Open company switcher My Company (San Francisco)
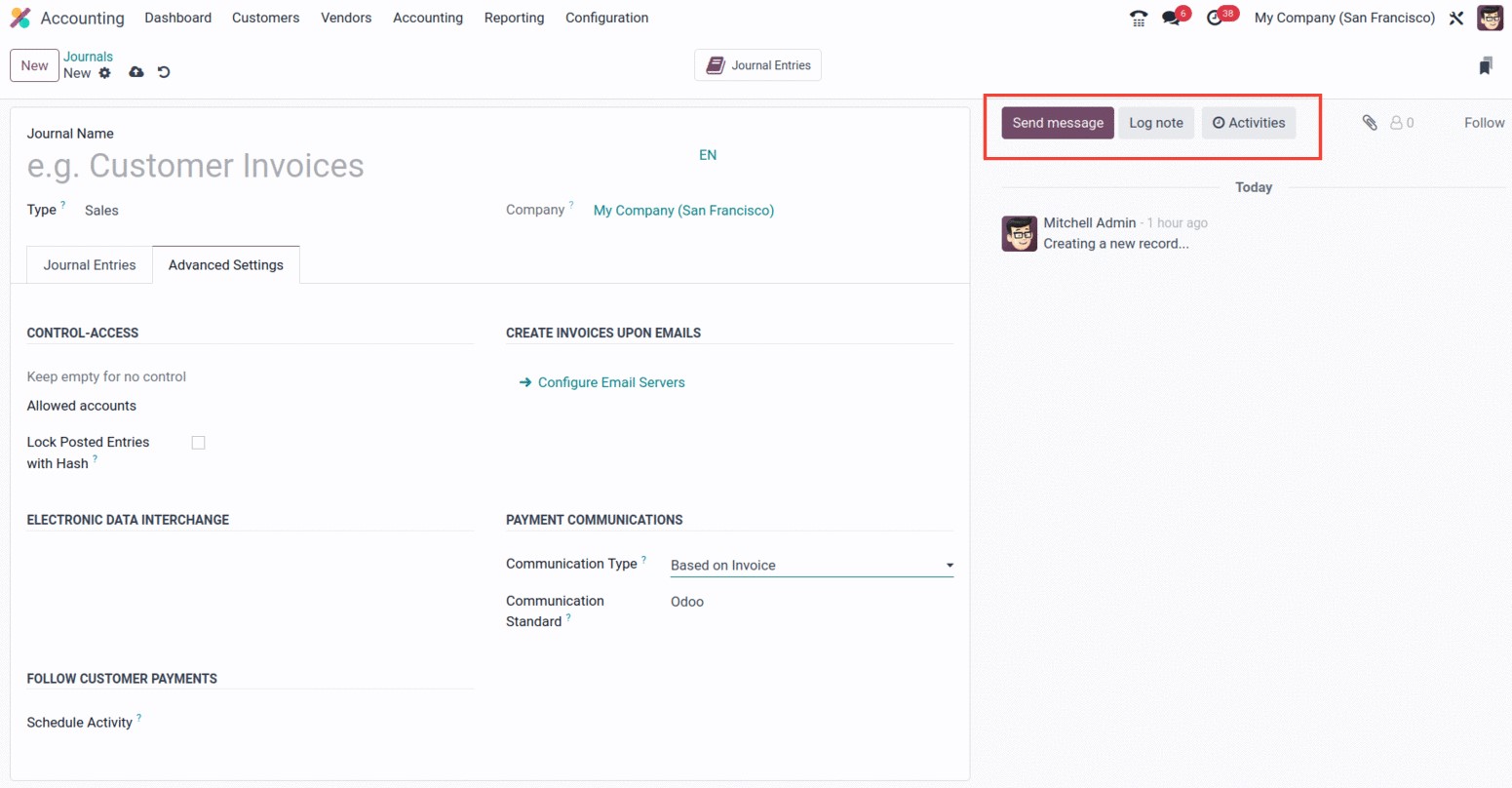Screen dimensions: 1512x788 [x=1344, y=18]
